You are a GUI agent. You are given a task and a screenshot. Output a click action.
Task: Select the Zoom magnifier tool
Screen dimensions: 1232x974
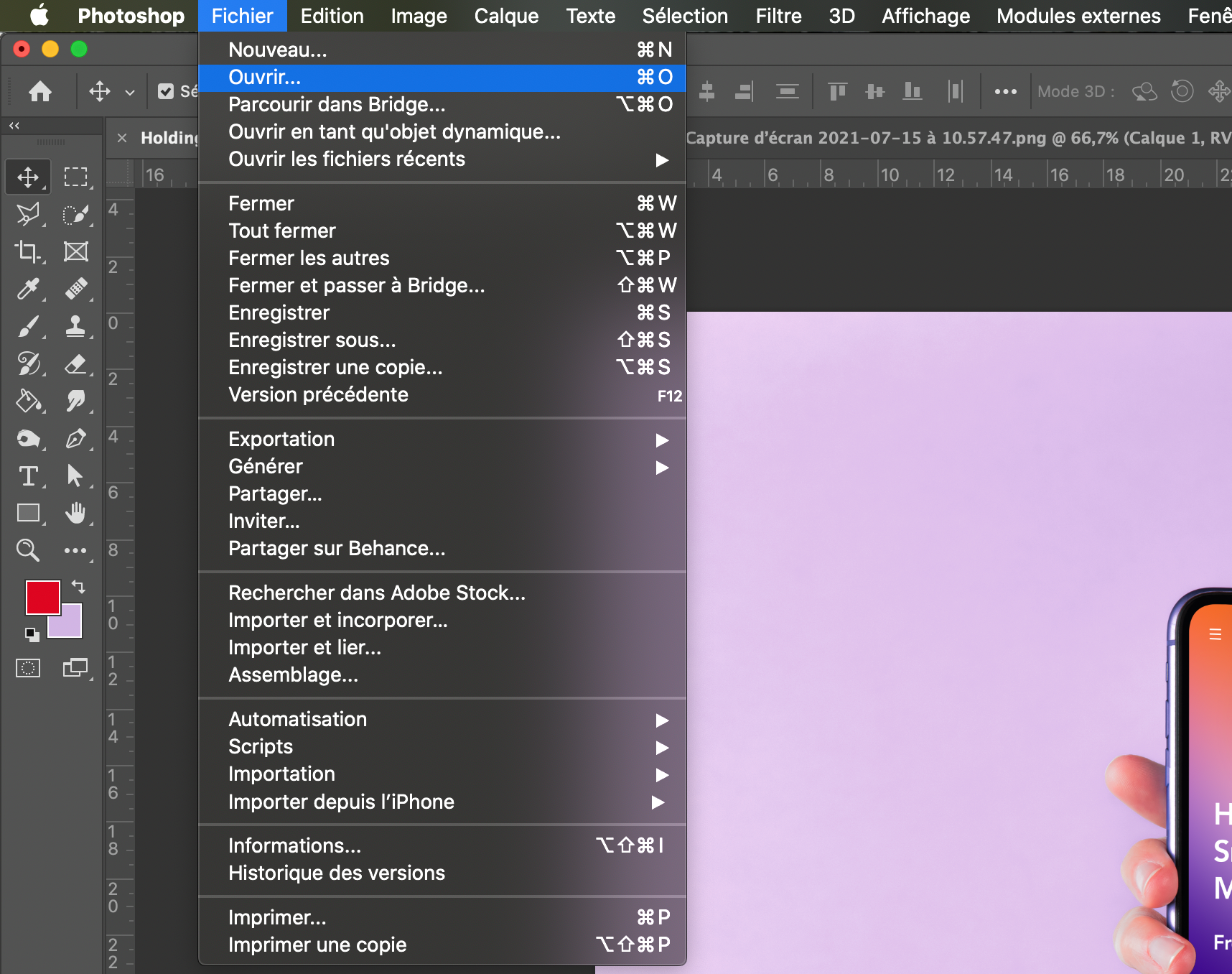[28, 550]
